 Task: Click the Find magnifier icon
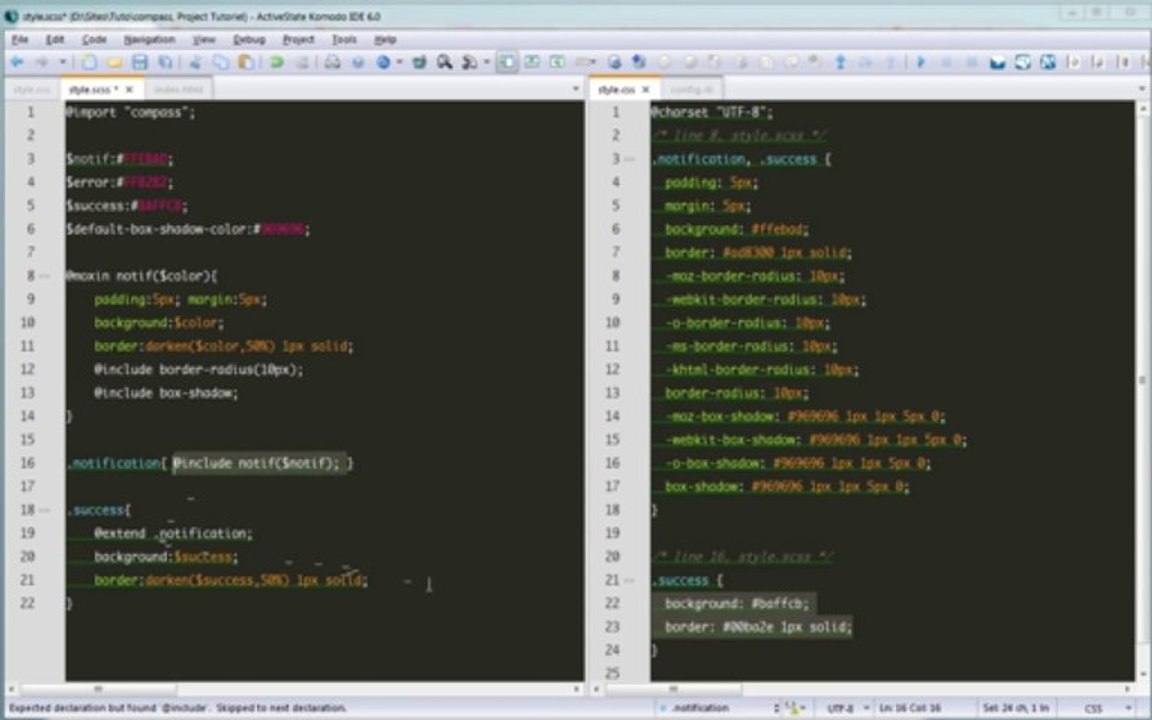click(444, 62)
